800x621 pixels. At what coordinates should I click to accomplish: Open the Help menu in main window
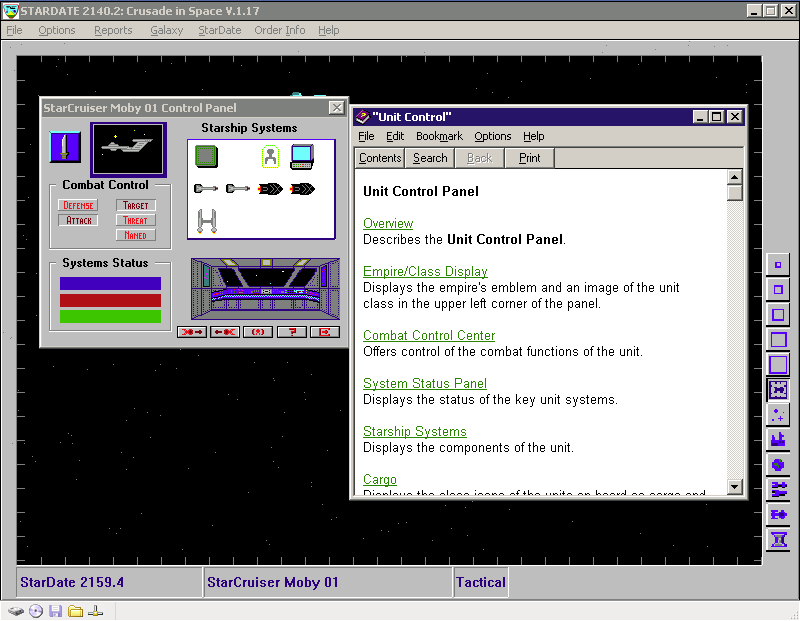329,30
